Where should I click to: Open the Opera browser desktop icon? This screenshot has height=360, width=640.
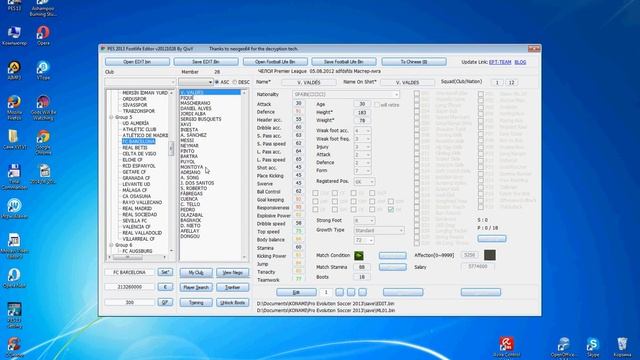pos(43,35)
